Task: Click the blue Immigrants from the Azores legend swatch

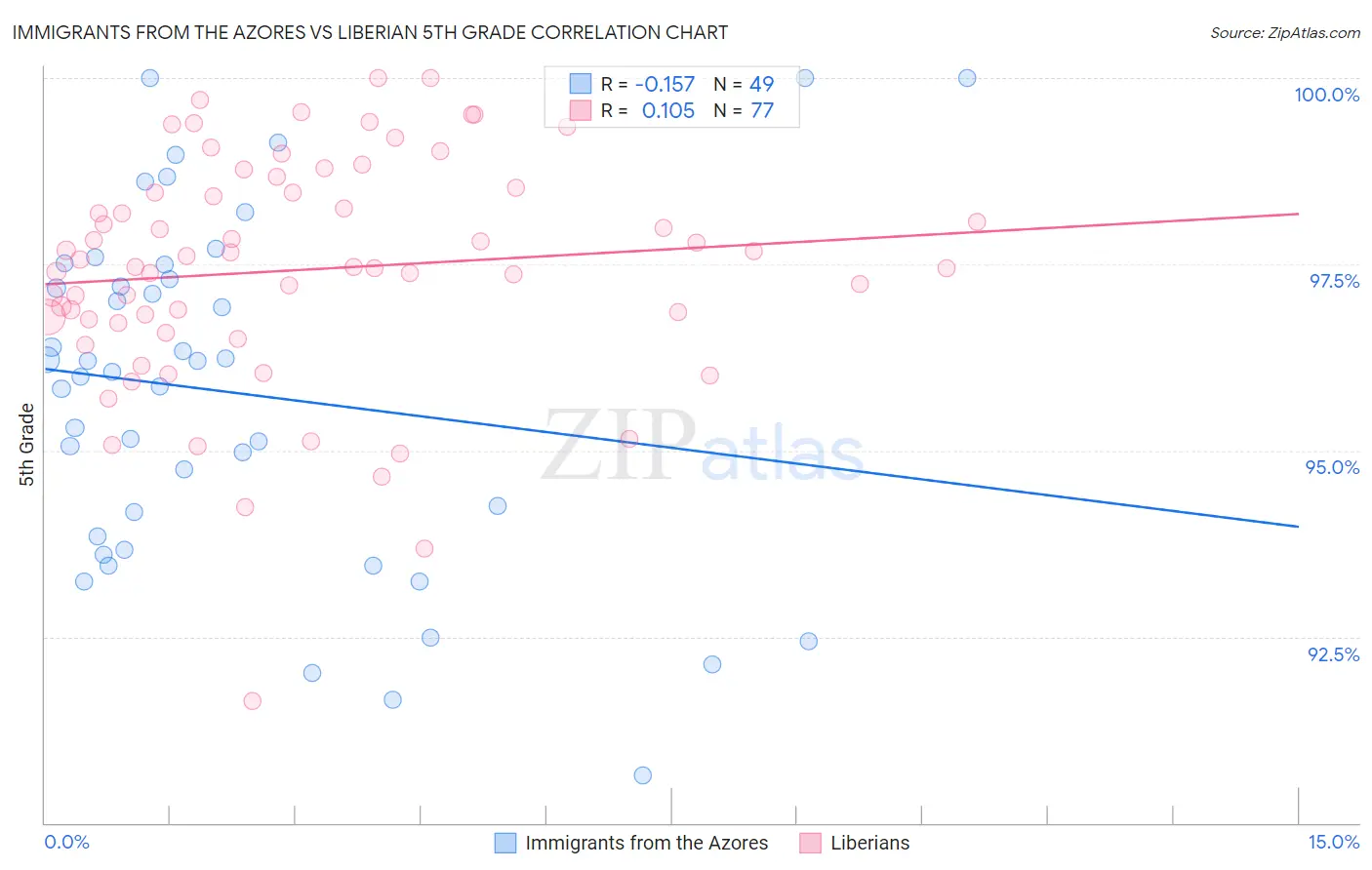Action: [505, 843]
